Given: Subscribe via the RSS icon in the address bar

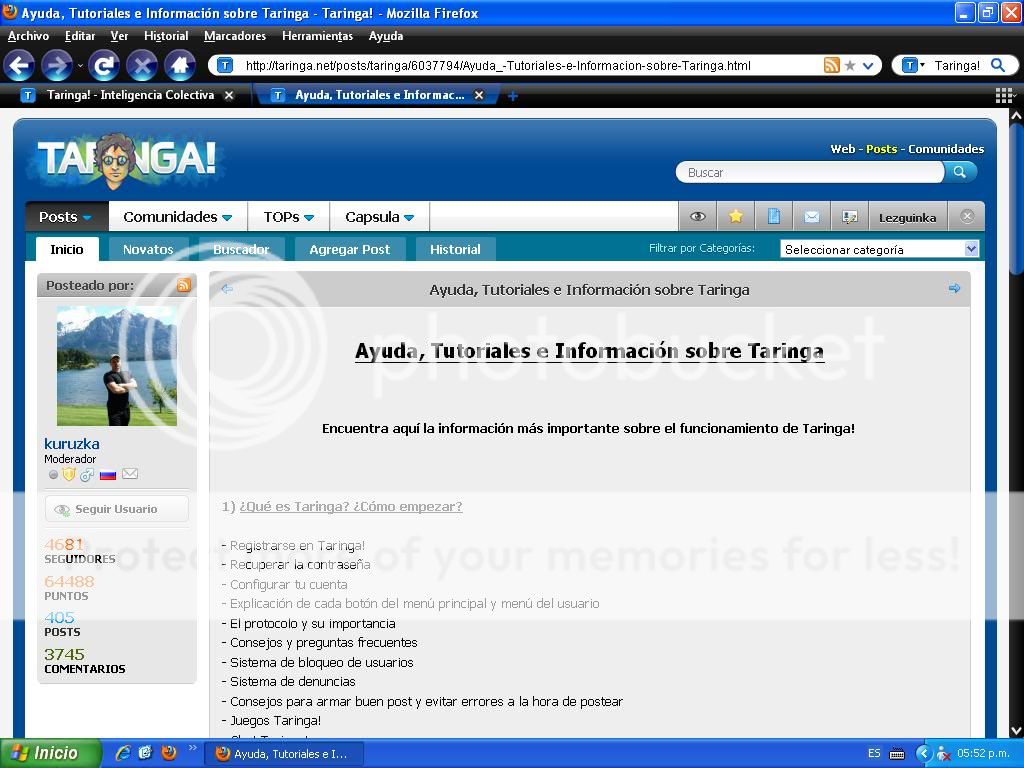Looking at the screenshot, I should coord(831,65).
